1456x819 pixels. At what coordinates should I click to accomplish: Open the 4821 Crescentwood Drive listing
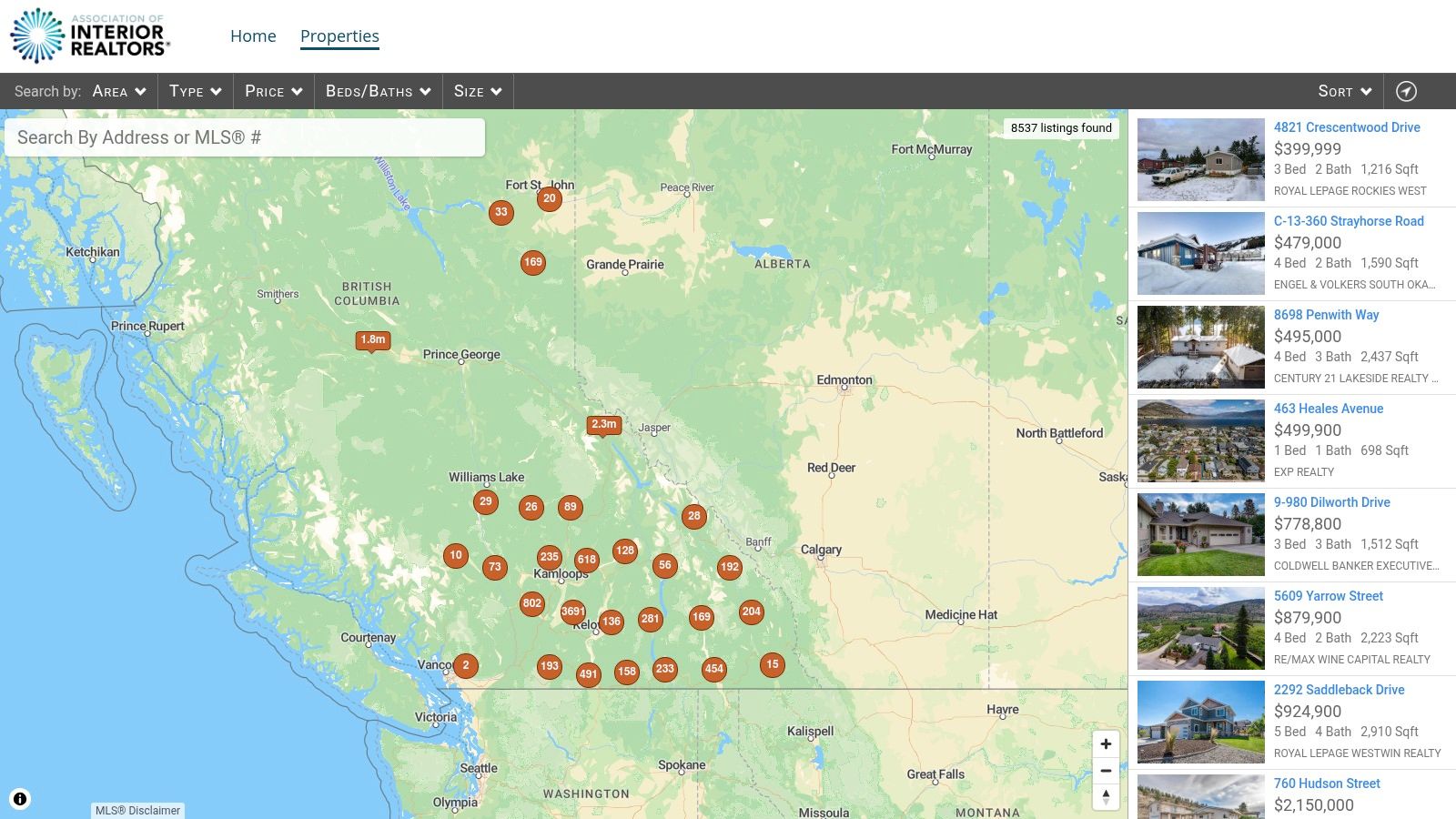(1347, 127)
